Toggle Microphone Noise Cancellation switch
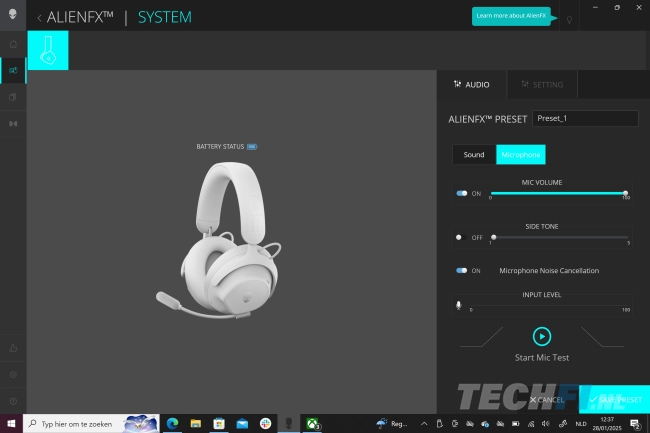This screenshot has height=433, width=650. (x=462, y=271)
